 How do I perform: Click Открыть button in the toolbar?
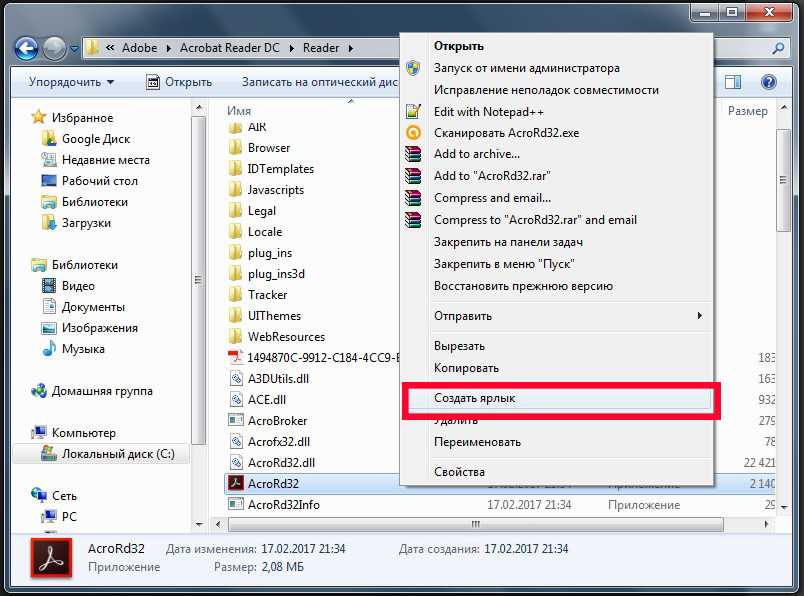pyautogui.click(x=178, y=82)
